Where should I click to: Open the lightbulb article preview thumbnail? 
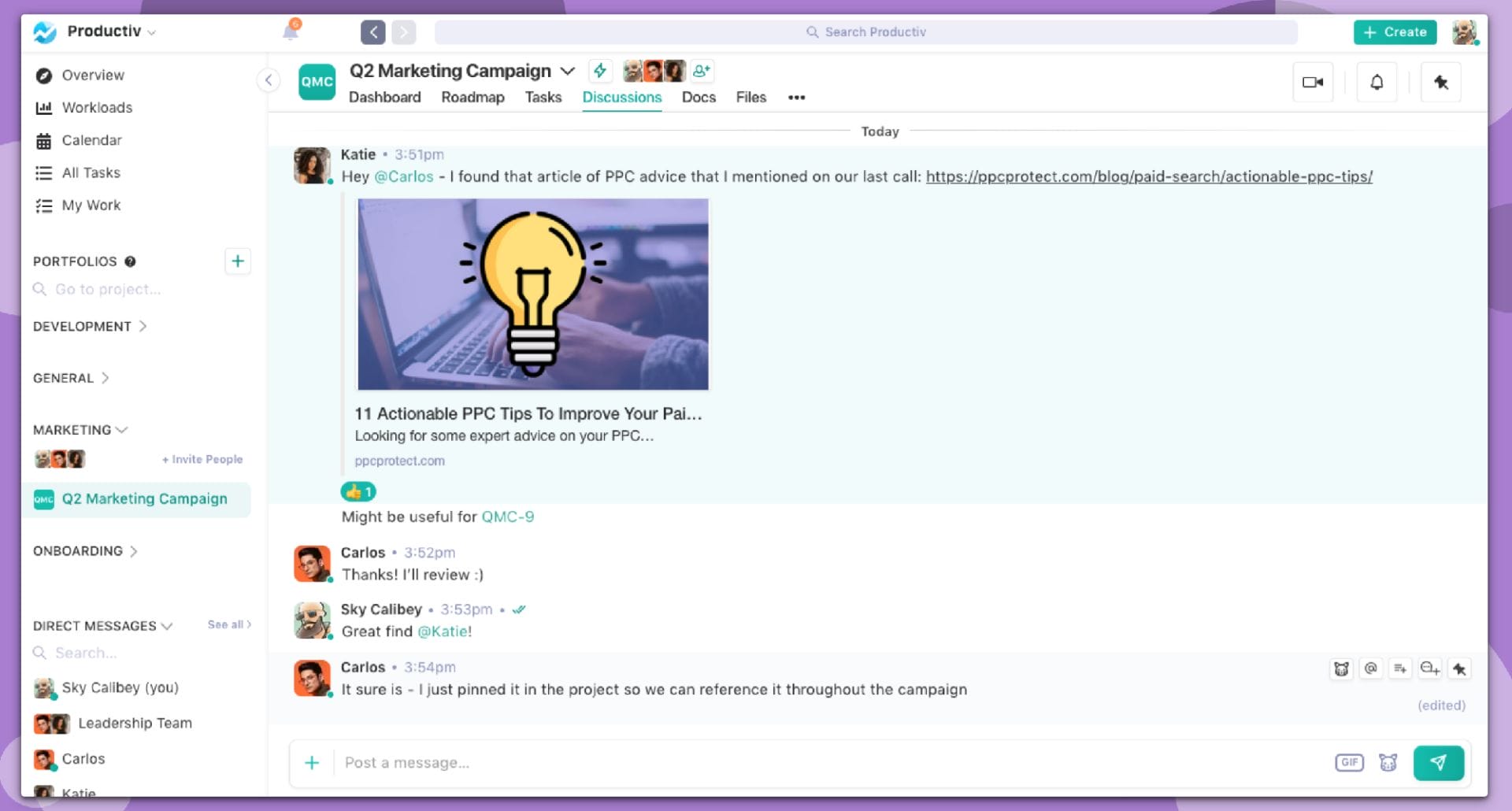(x=533, y=294)
